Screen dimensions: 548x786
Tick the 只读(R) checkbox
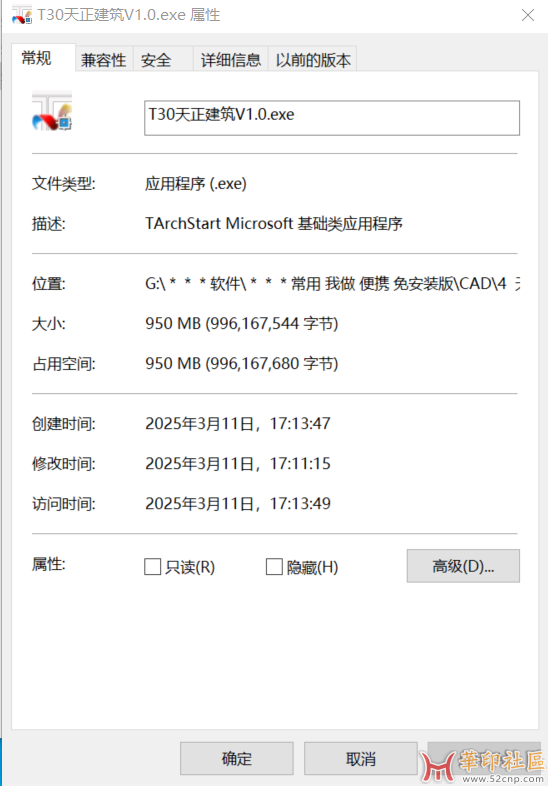(x=152, y=567)
